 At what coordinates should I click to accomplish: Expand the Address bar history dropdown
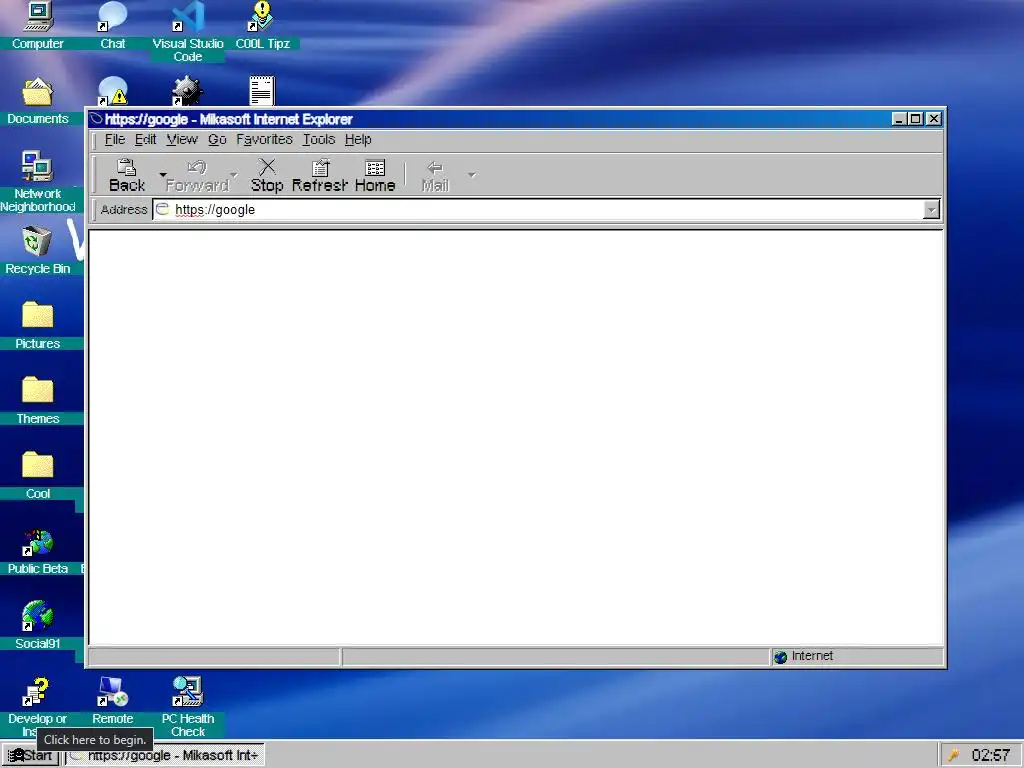coord(931,210)
